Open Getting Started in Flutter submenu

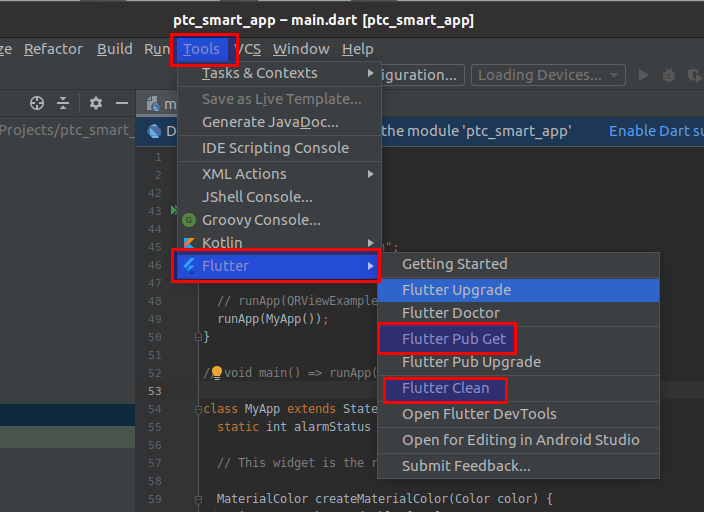click(x=519, y=264)
